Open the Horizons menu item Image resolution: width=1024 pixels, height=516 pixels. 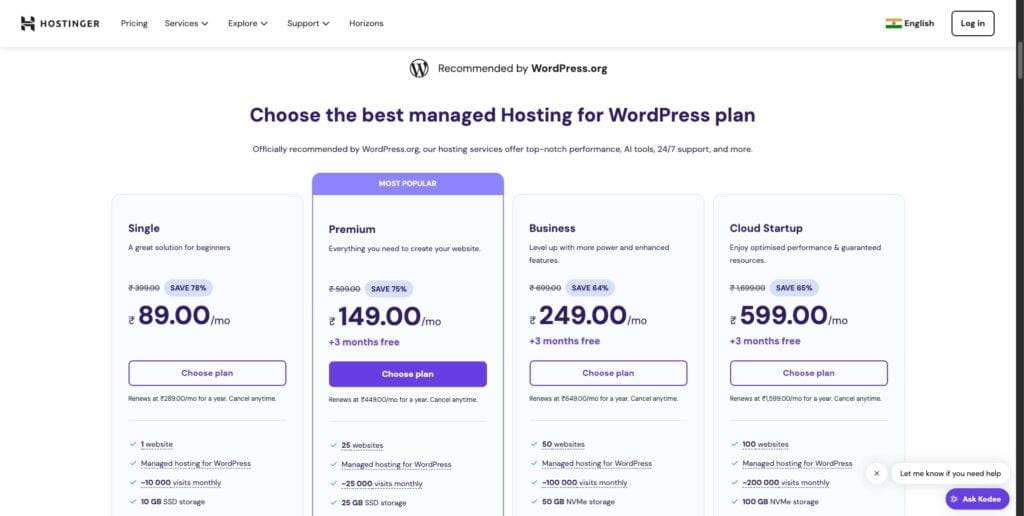(366, 23)
